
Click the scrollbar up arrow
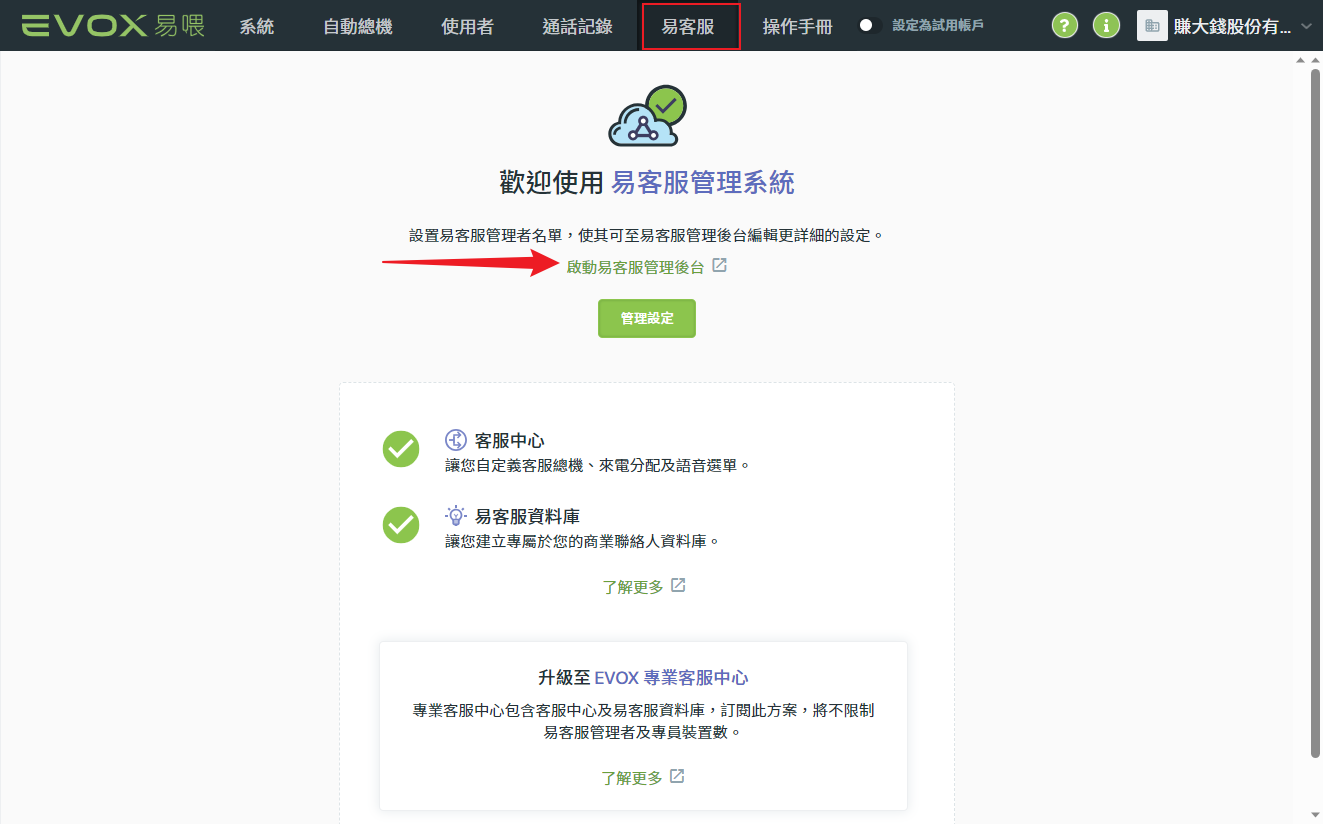tap(1316, 60)
